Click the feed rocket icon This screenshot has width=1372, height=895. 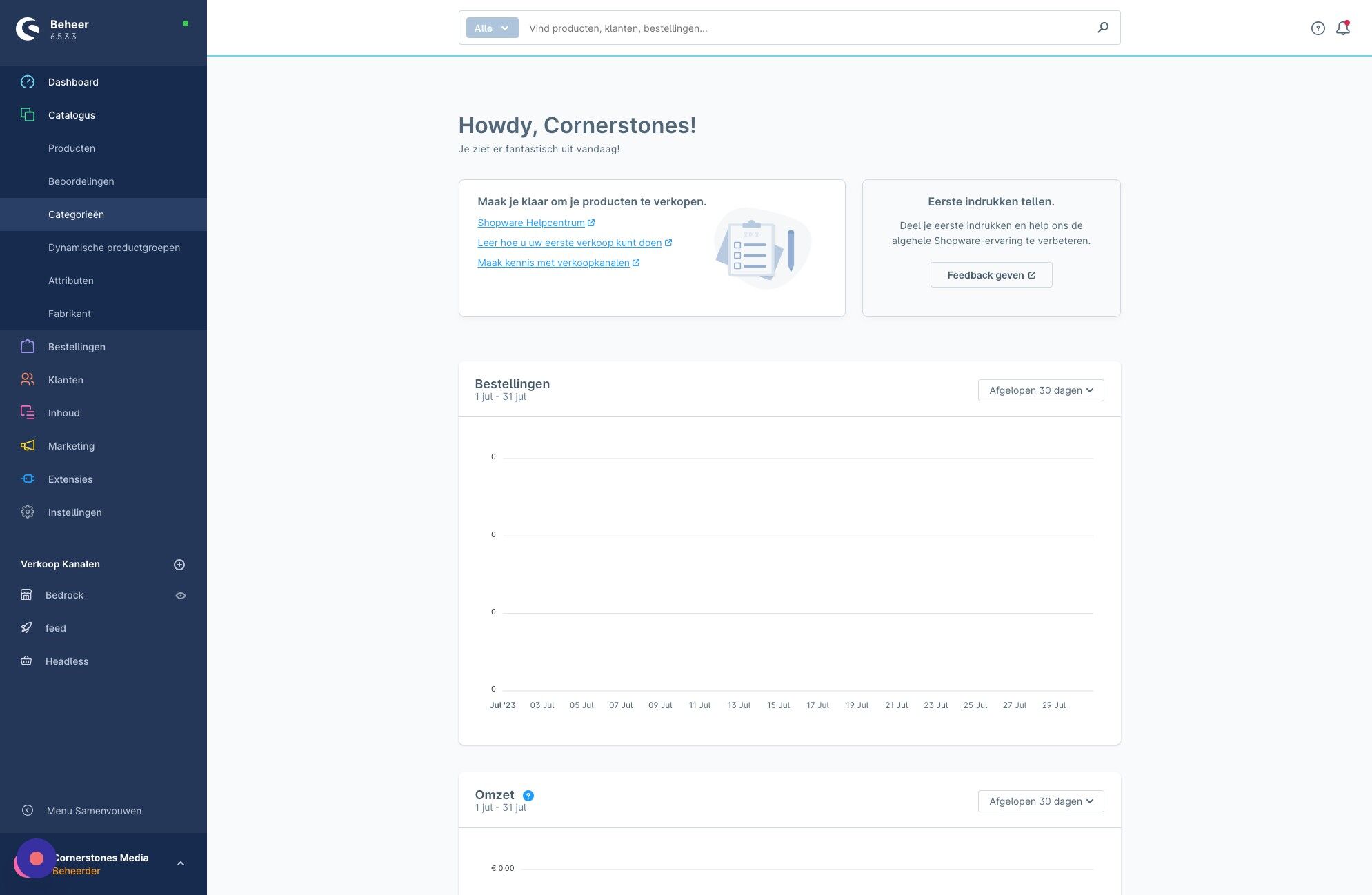click(x=26, y=628)
